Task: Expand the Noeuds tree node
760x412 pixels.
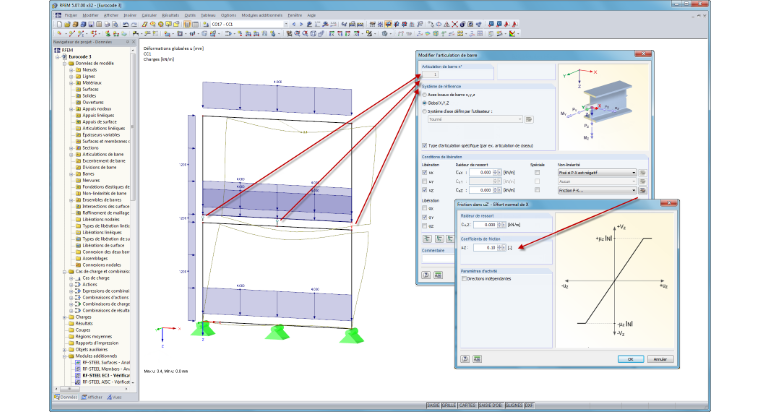Action: coord(71,70)
